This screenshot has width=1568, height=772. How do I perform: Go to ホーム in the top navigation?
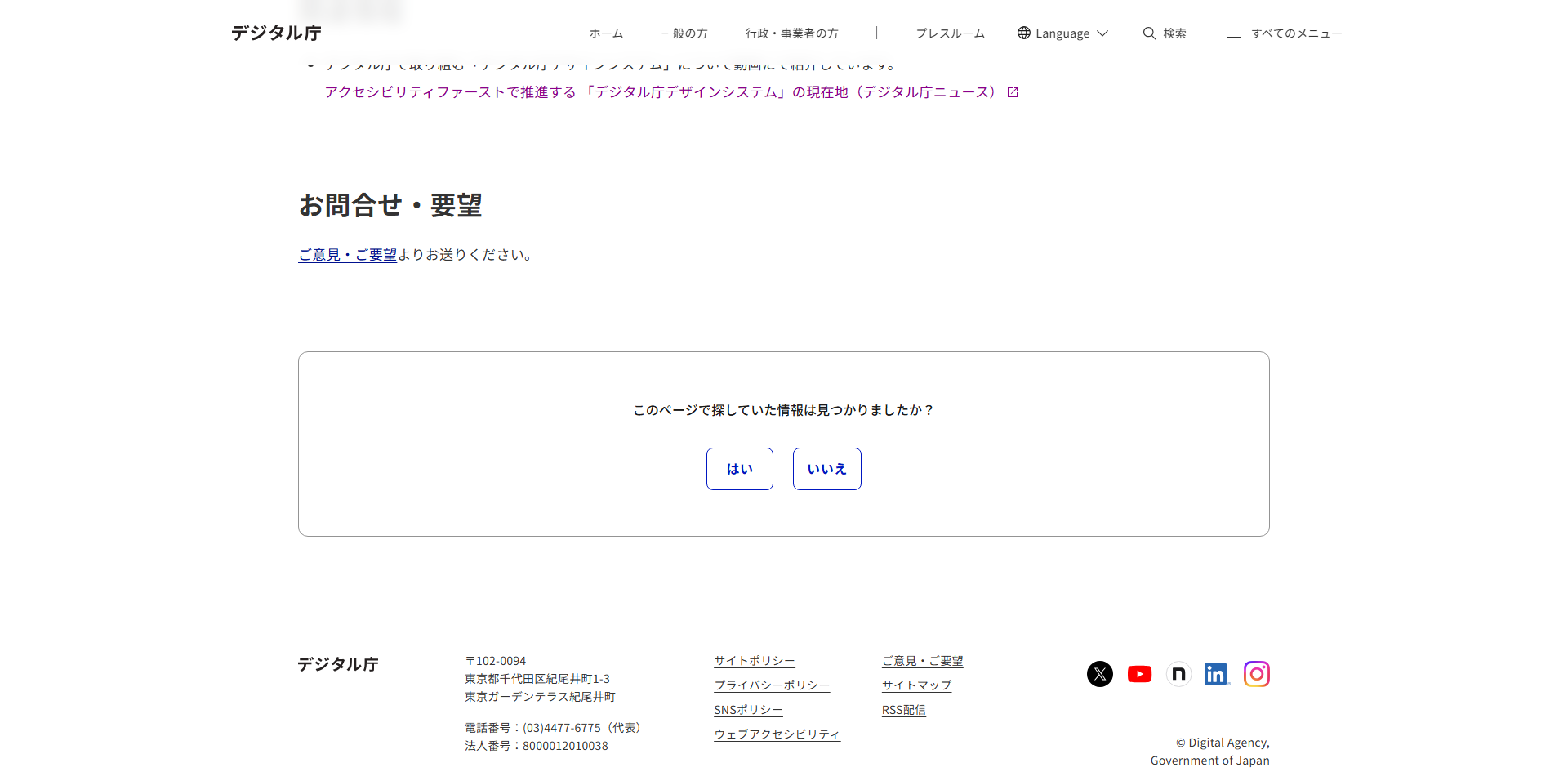pos(606,33)
